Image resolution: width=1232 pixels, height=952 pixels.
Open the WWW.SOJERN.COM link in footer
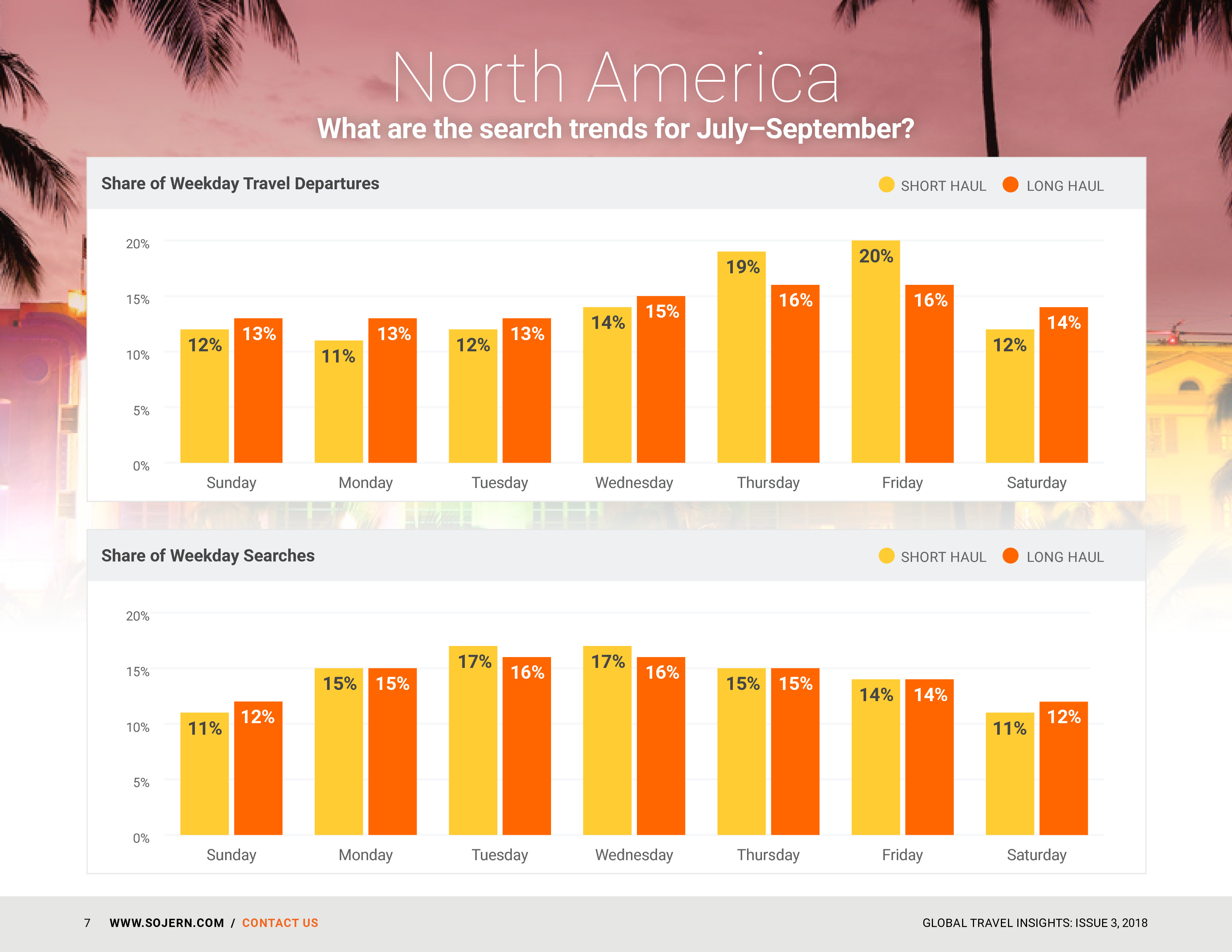(167, 923)
